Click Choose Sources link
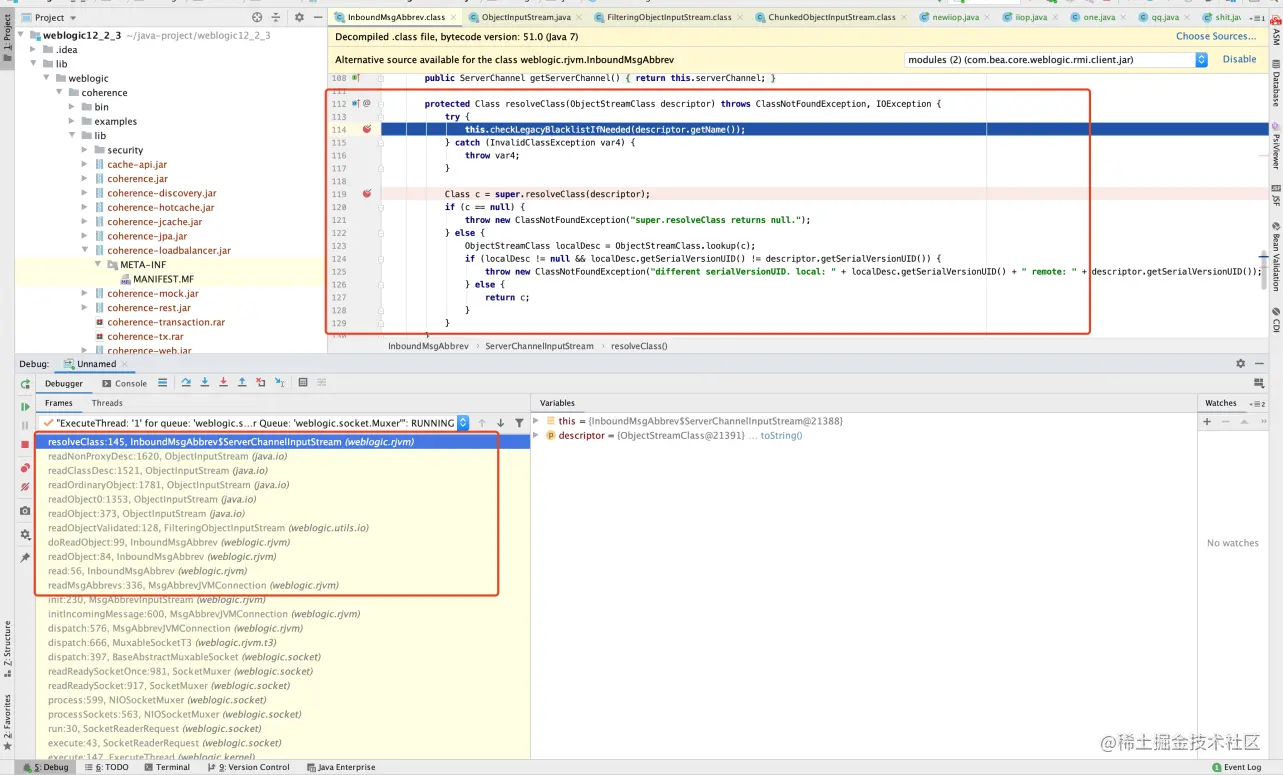The height and width of the screenshot is (775, 1283). click(1216, 36)
